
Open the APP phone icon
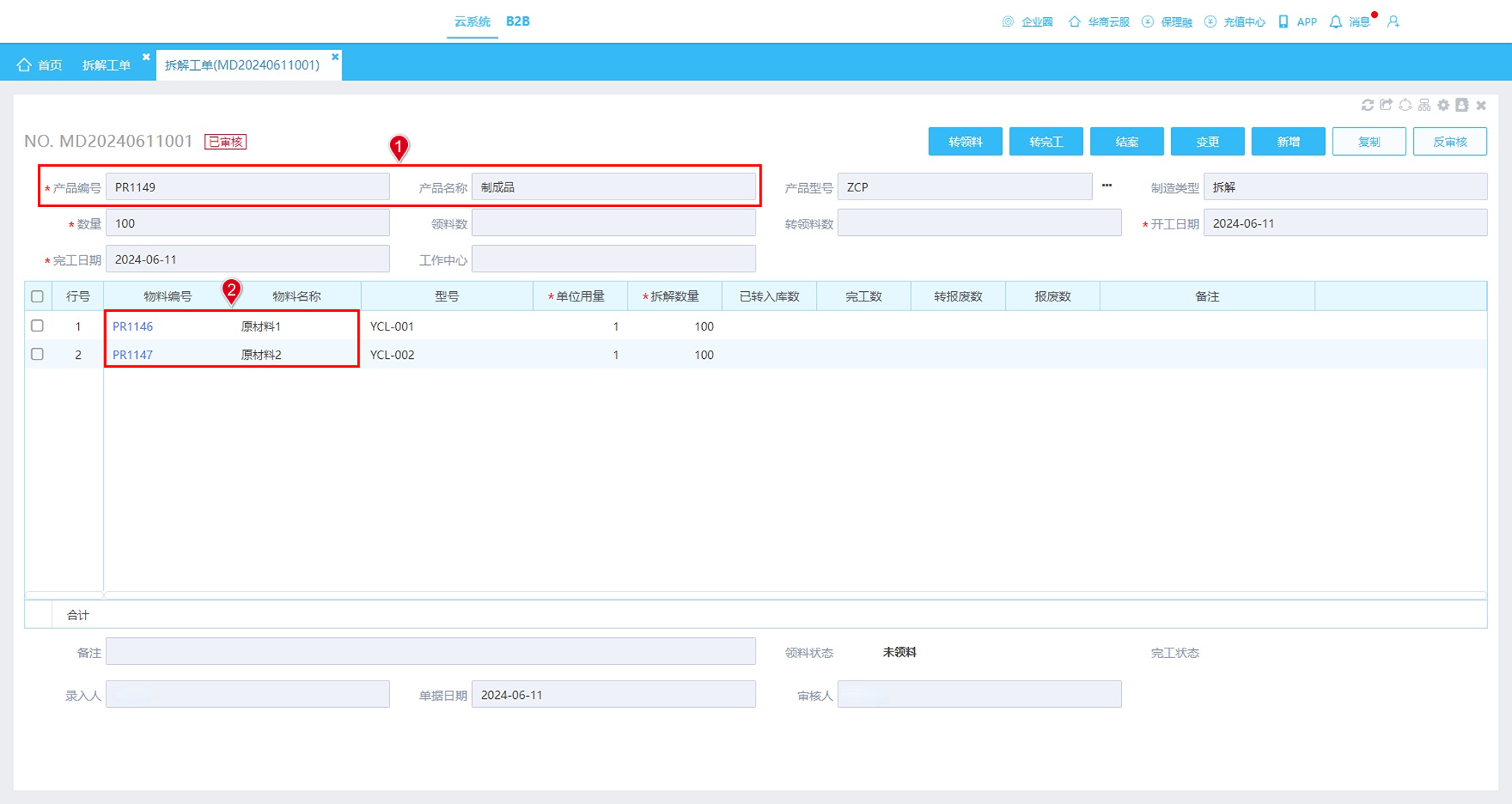1283,22
